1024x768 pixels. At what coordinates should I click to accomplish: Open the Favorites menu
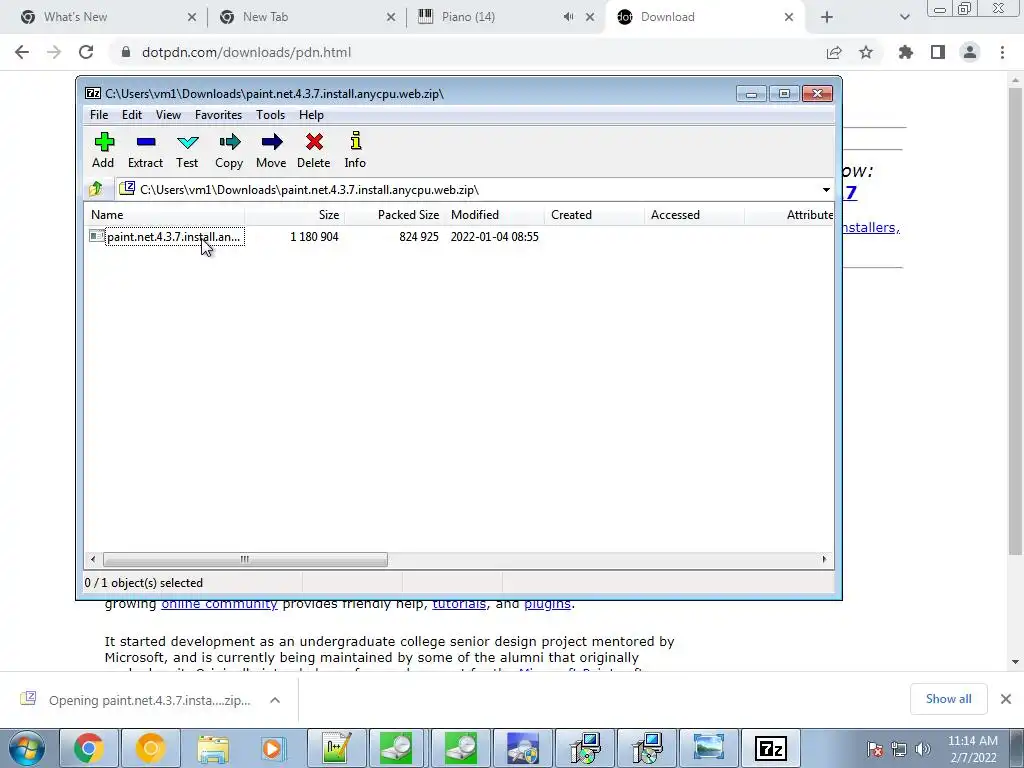pyautogui.click(x=218, y=115)
